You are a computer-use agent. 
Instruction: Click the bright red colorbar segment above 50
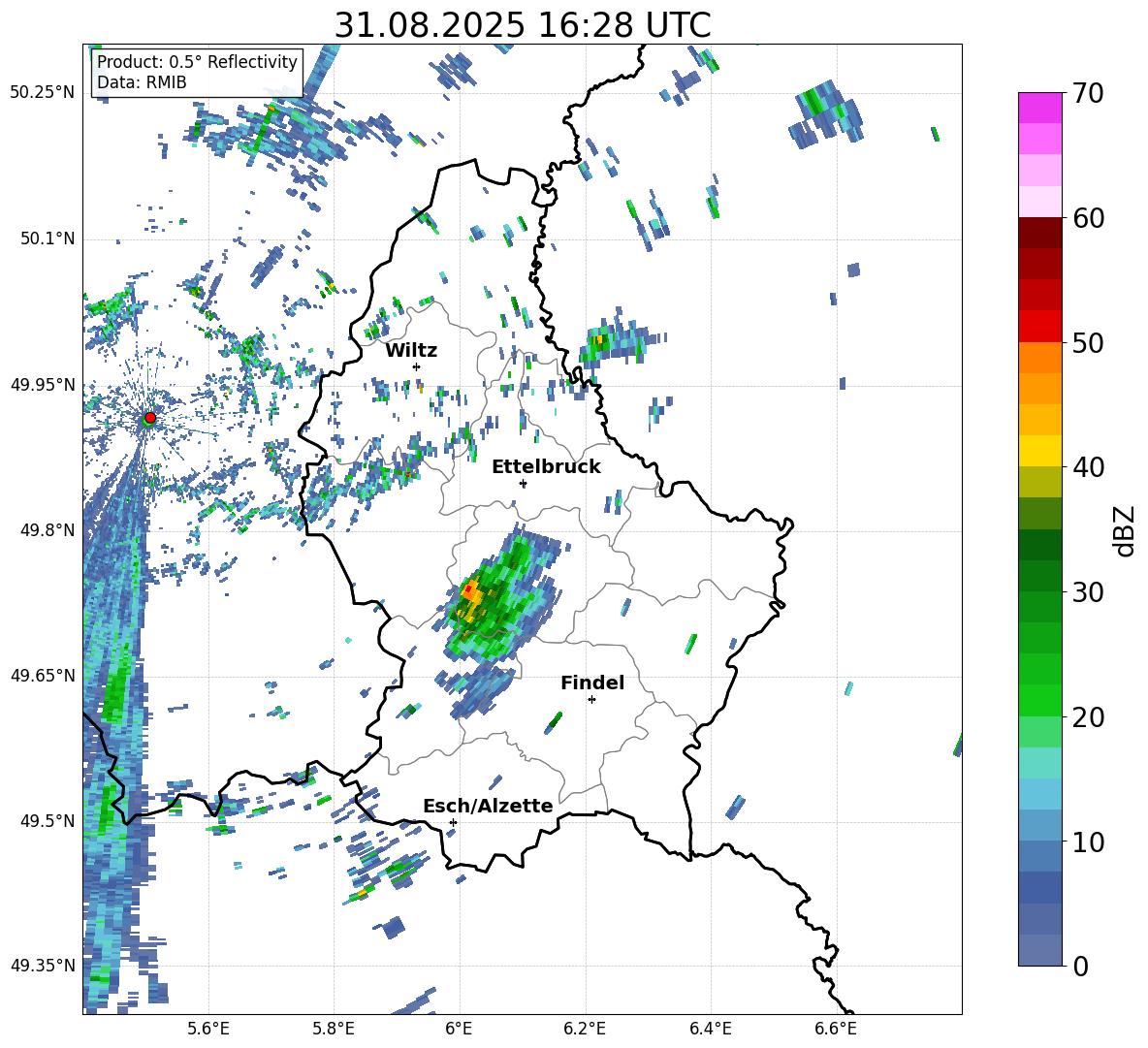click(1039, 327)
